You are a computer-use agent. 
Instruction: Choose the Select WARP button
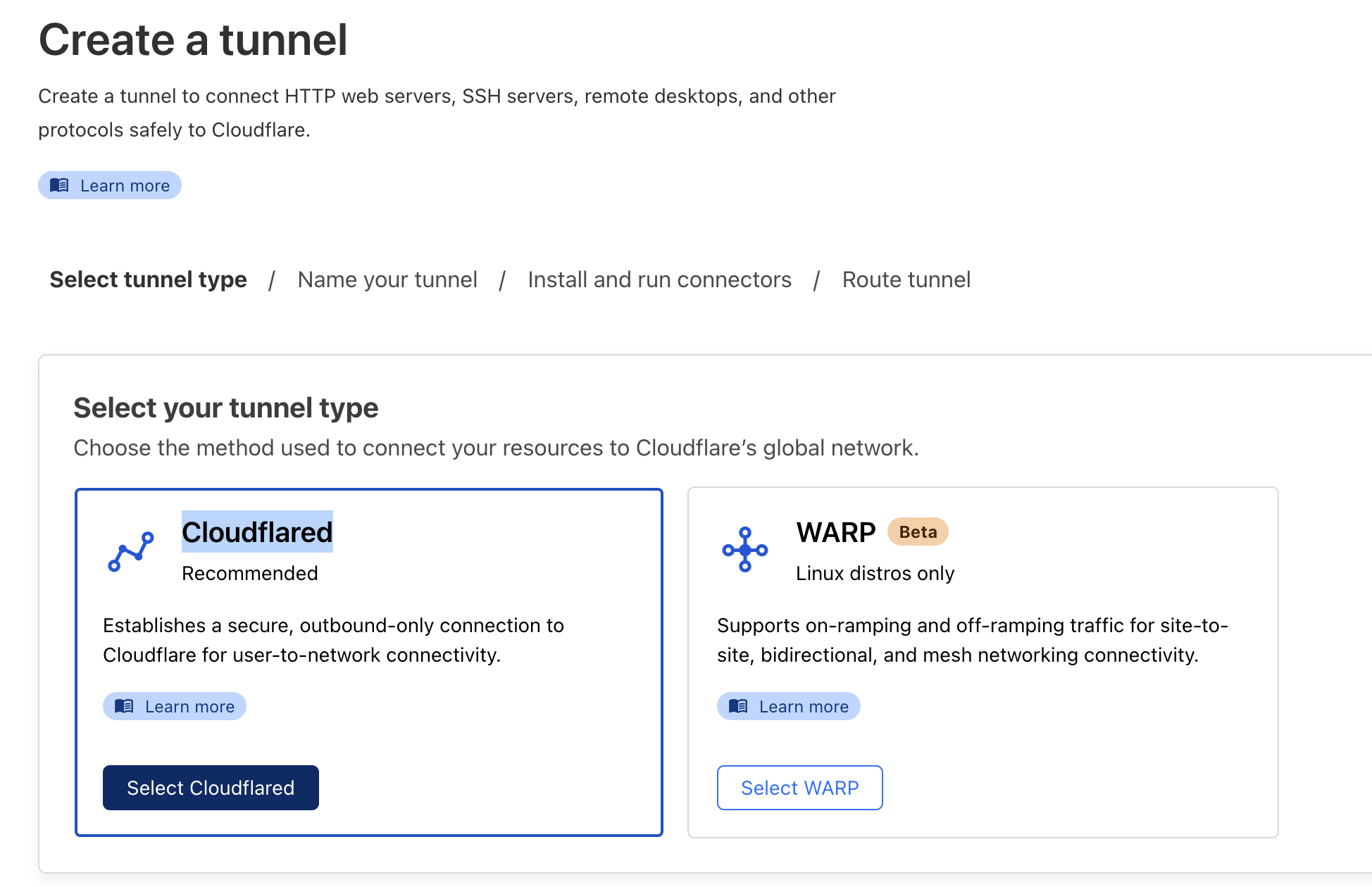tap(800, 788)
